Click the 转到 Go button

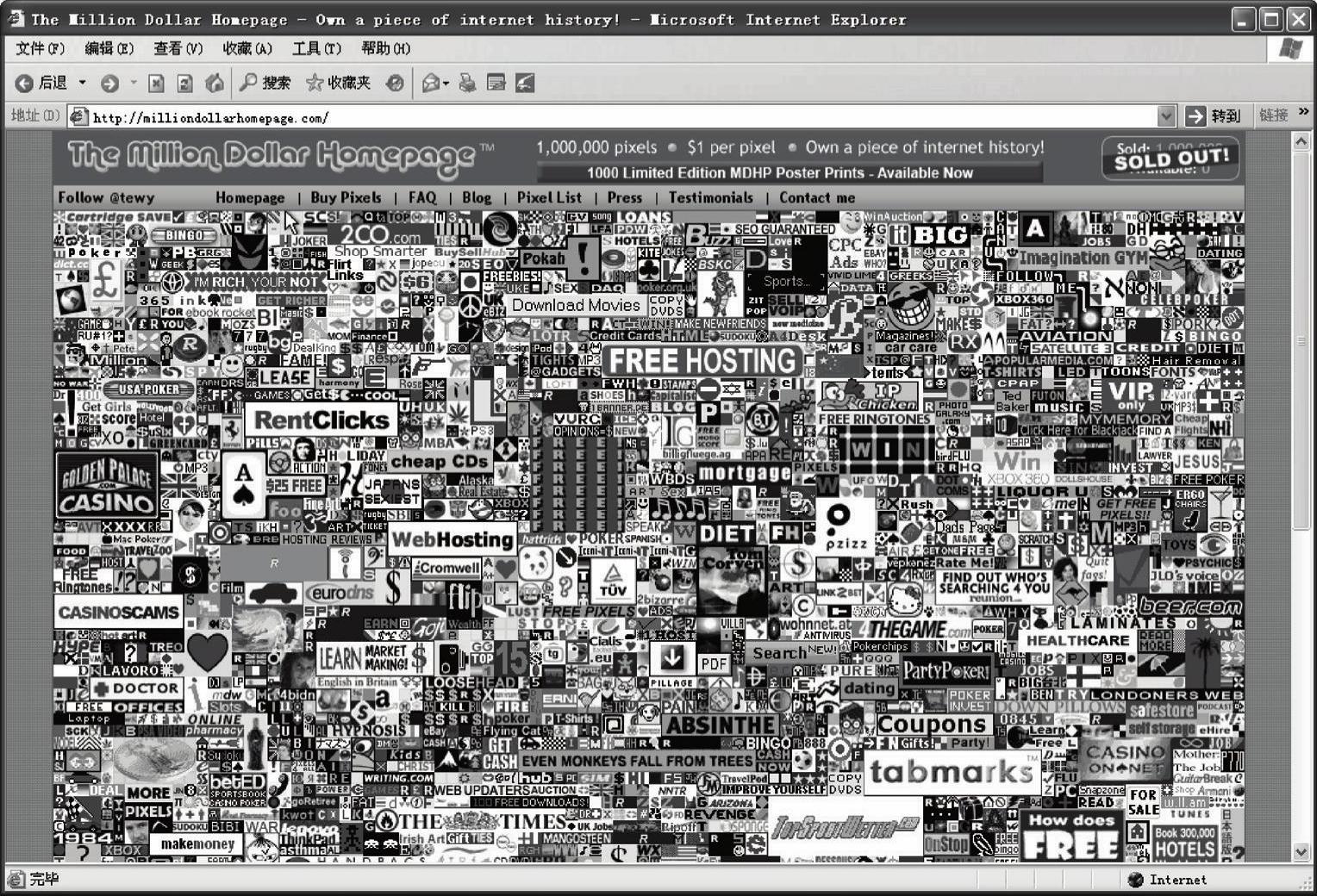point(1214,115)
